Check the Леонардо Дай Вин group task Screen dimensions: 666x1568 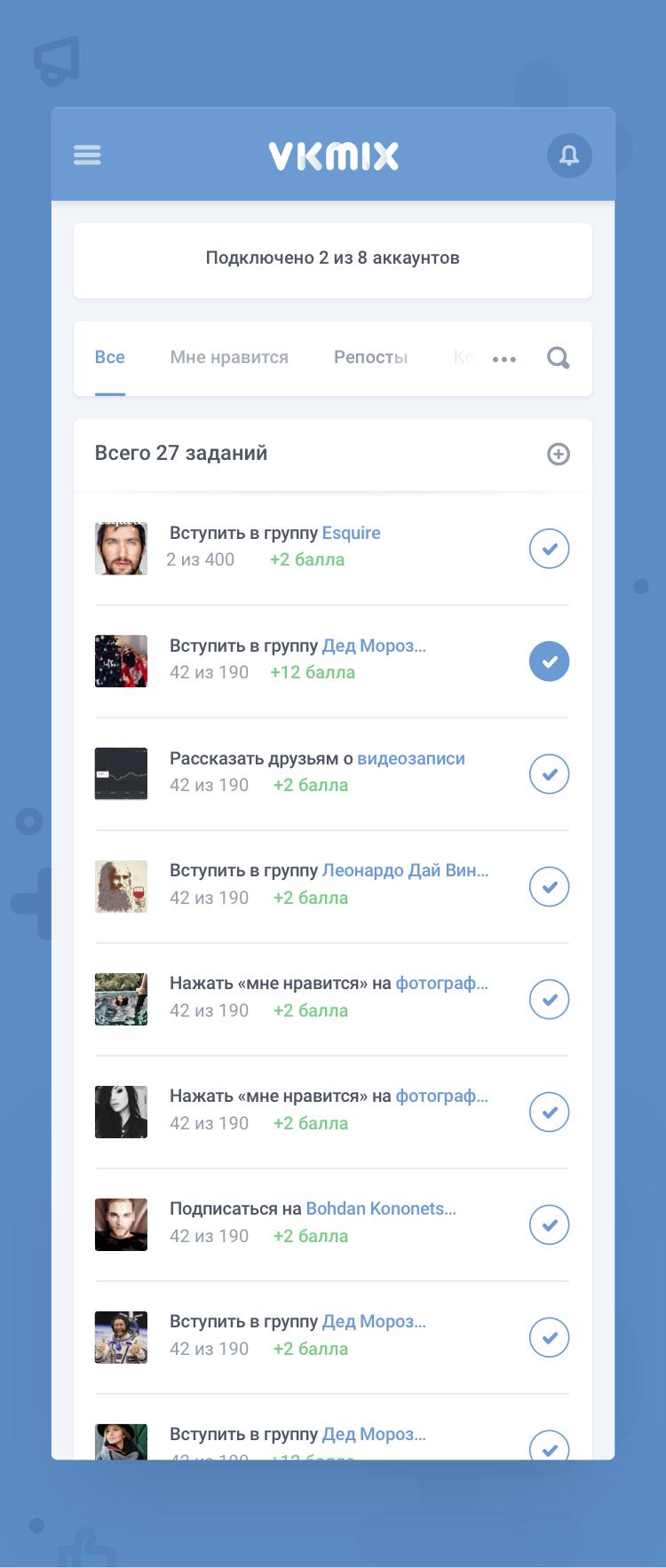click(549, 886)
